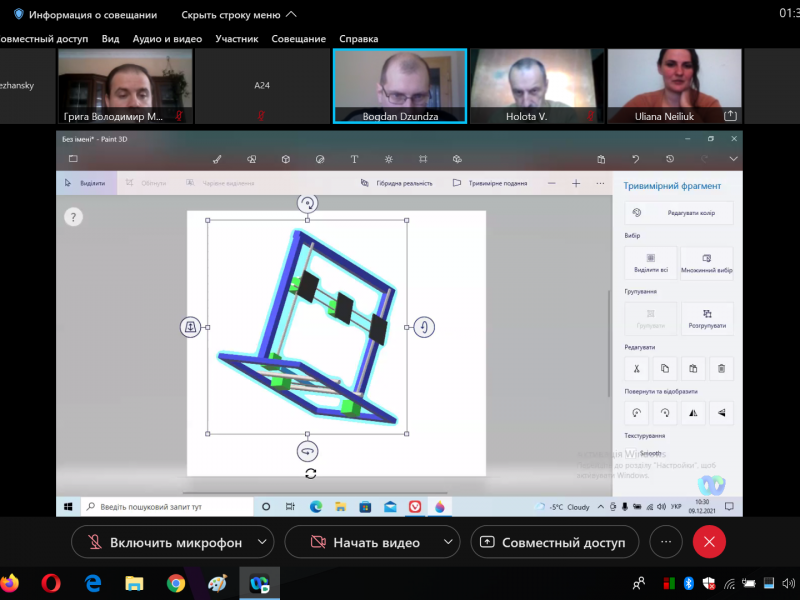This screenshot has width=800, height=600.
Task: Open the Paint 3D menu folder icon
Action: tap(73, 159)
